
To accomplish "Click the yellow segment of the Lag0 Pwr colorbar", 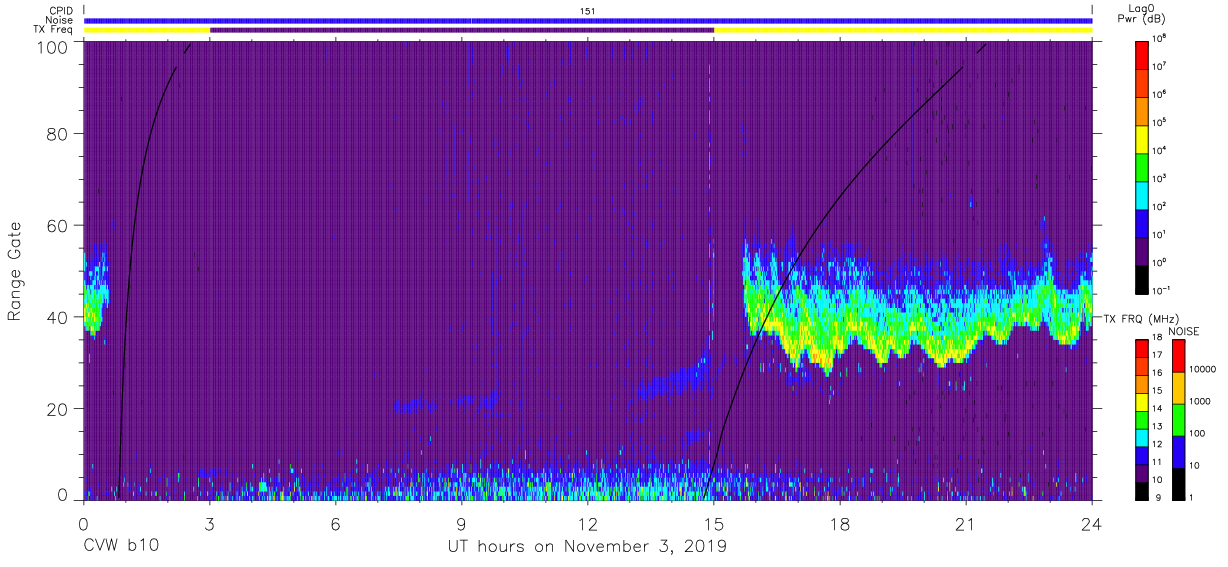I will 1144,139.
